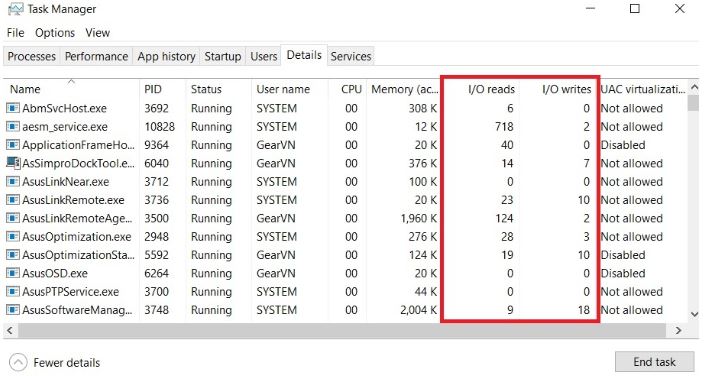Click the AsusLinkNear.exe icon
This screenshot has width=707, height=376.
pyautogui.click(x=13, y=182)
